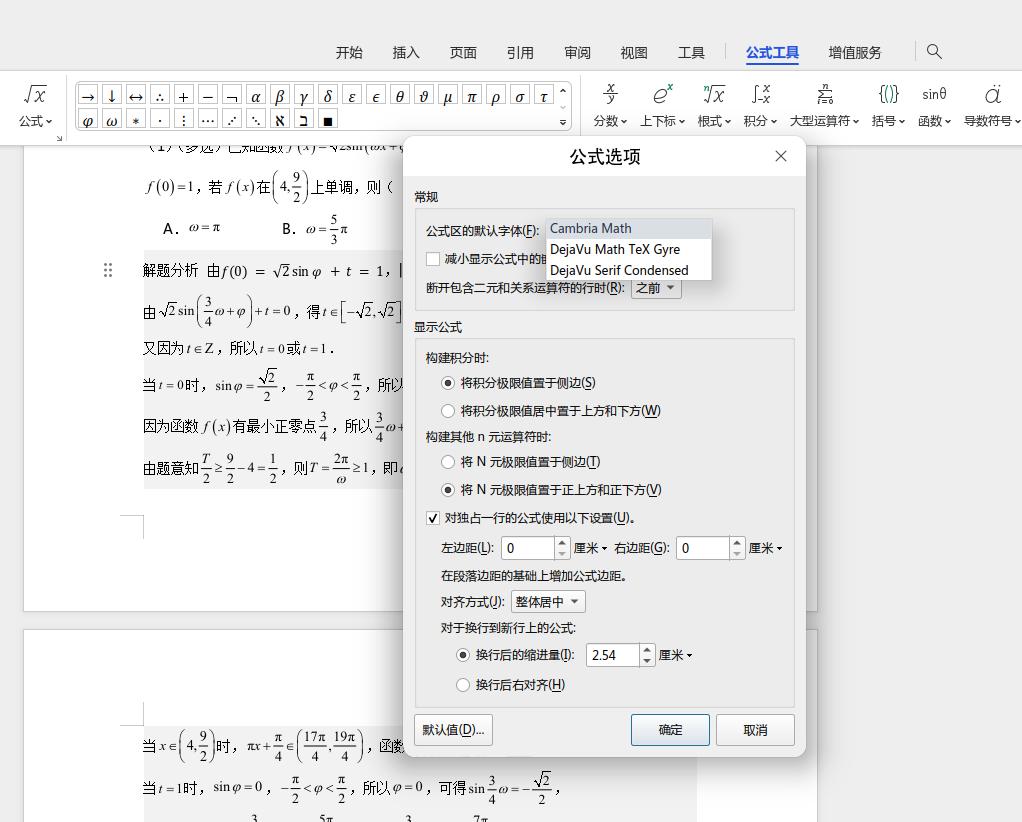Switch to 插入 tab

[406, 52]
